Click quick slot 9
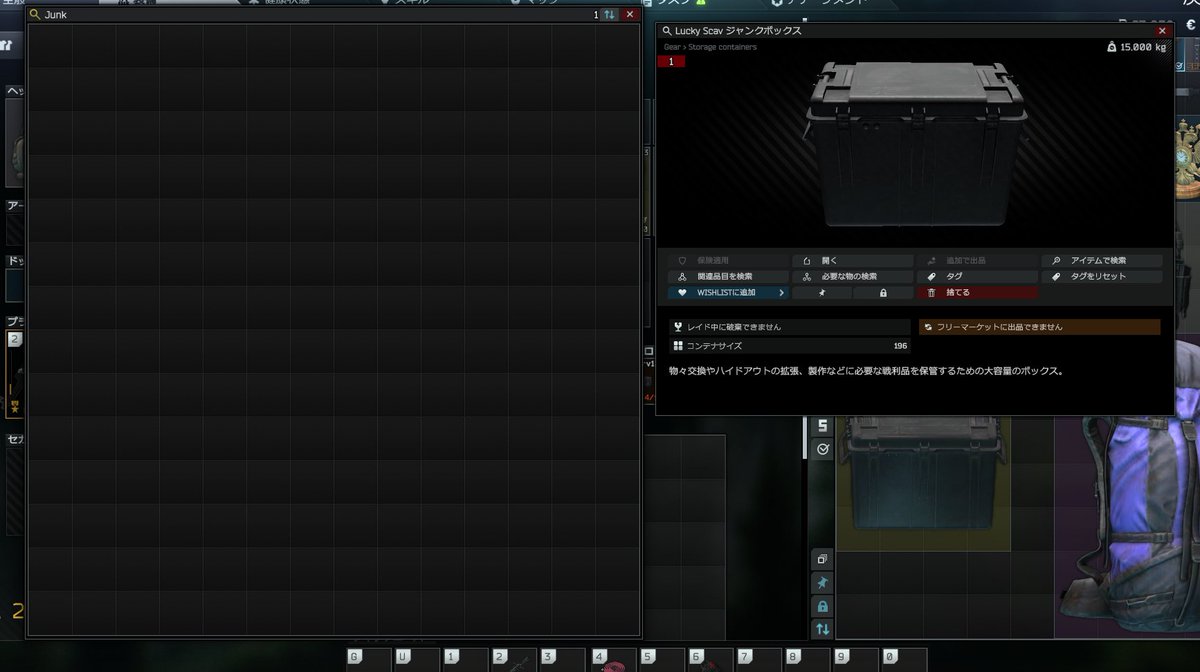Viewport: 1200px width, 672px height. click(x=855, y=660)
